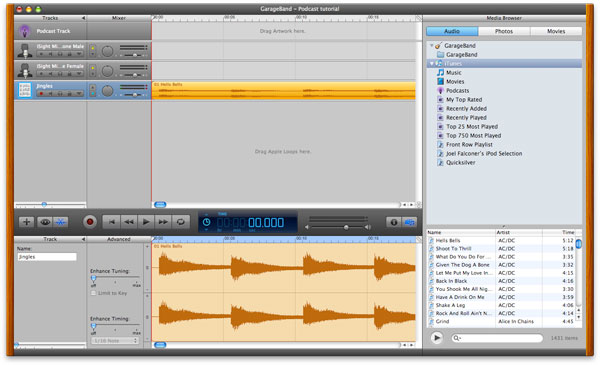This screenshot has width=600, height=365.
Task: Toggle the Track Editor scissors button
Action: tap(60, 222)
